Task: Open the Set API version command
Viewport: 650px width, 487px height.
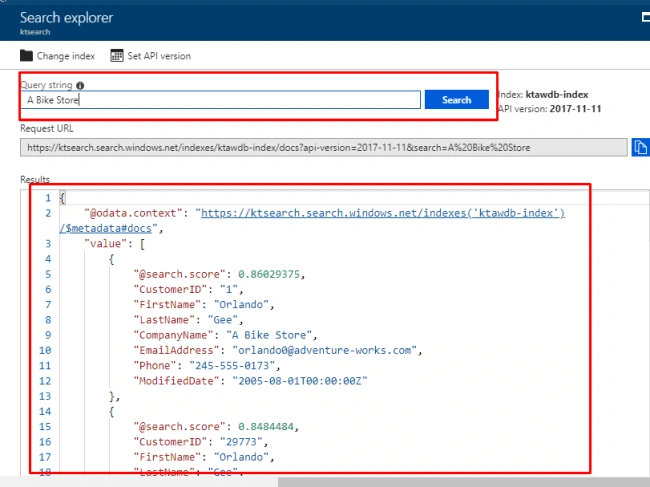Action: (150, 56)
